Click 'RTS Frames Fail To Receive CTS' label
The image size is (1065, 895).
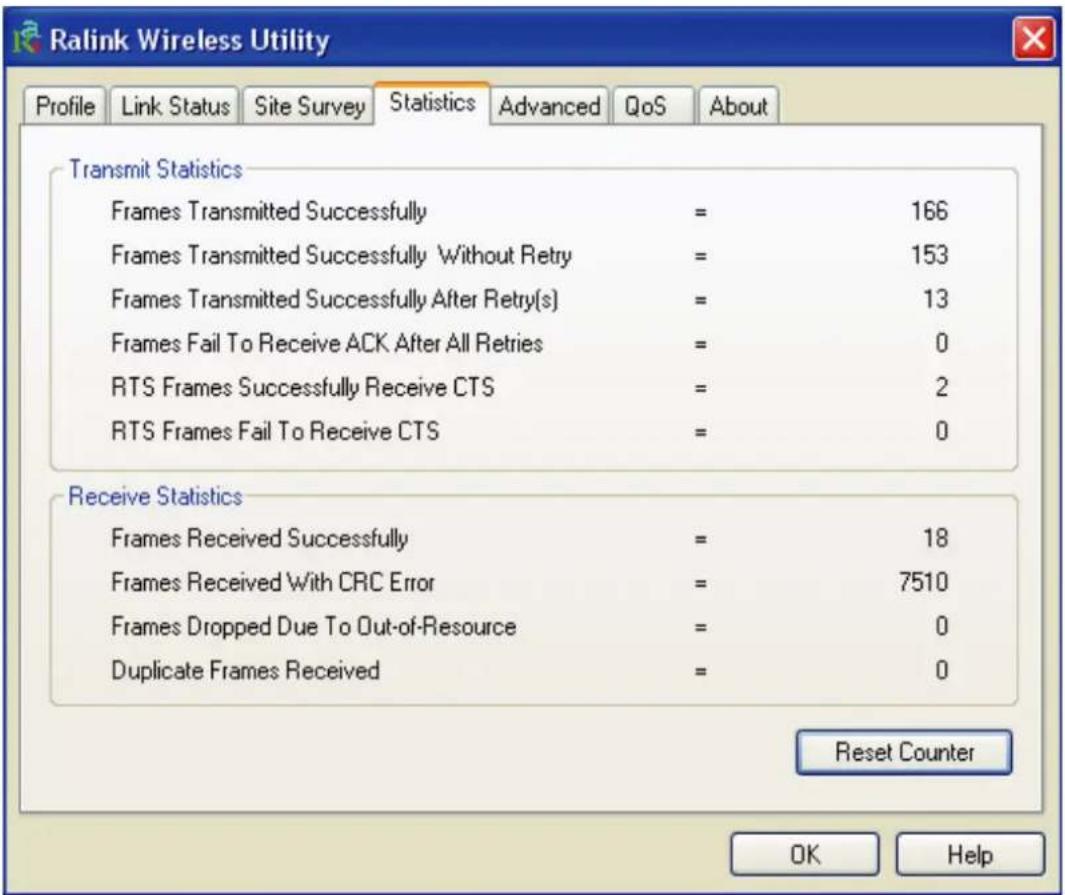pos(275,431)
